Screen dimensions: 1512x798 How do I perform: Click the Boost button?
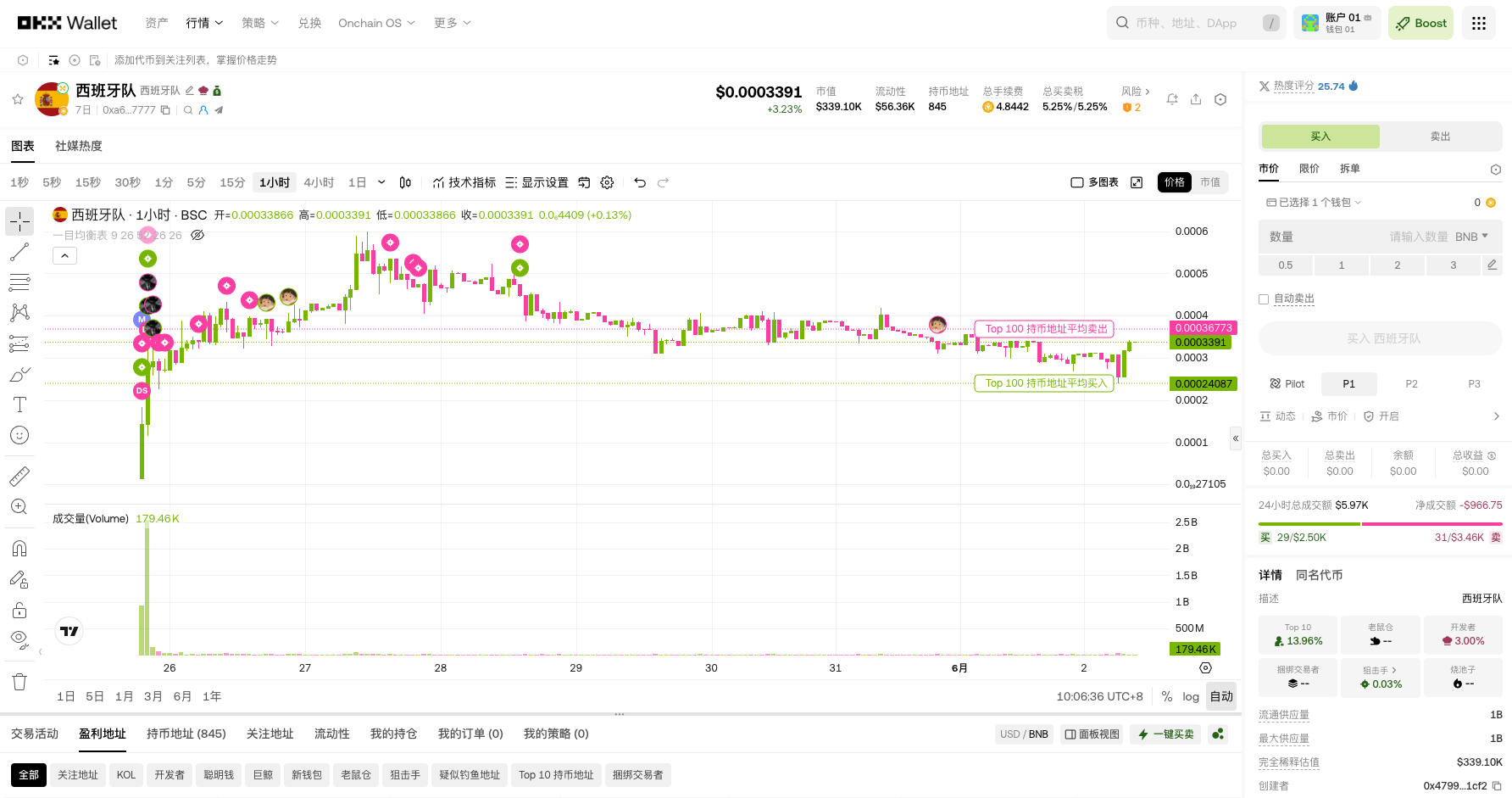pyautogui.click(x=1420, y=23)
